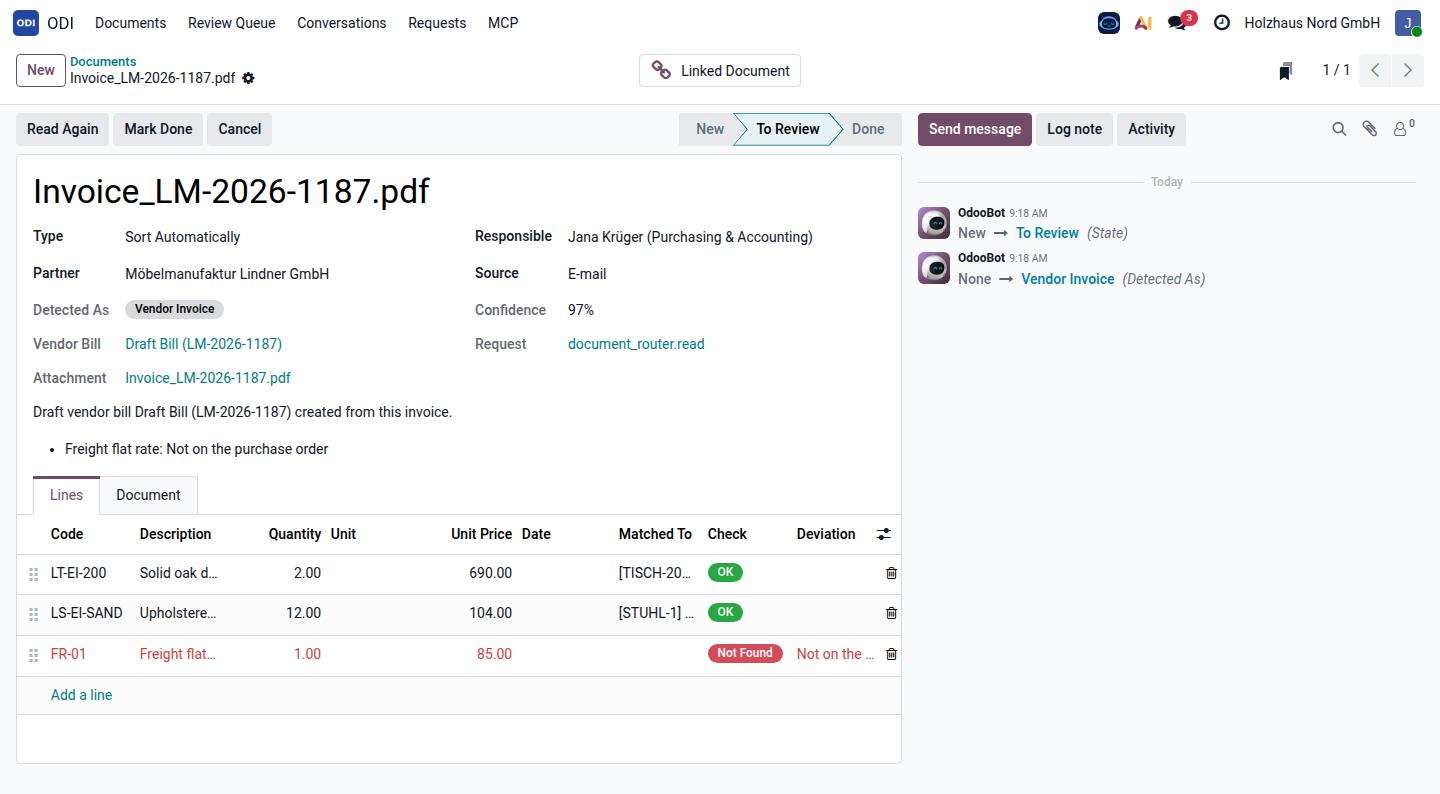Open attachment Invoice_LM-2026-1187.pdf link
This screenshot has height=794, width=1440.
[208, 378]
